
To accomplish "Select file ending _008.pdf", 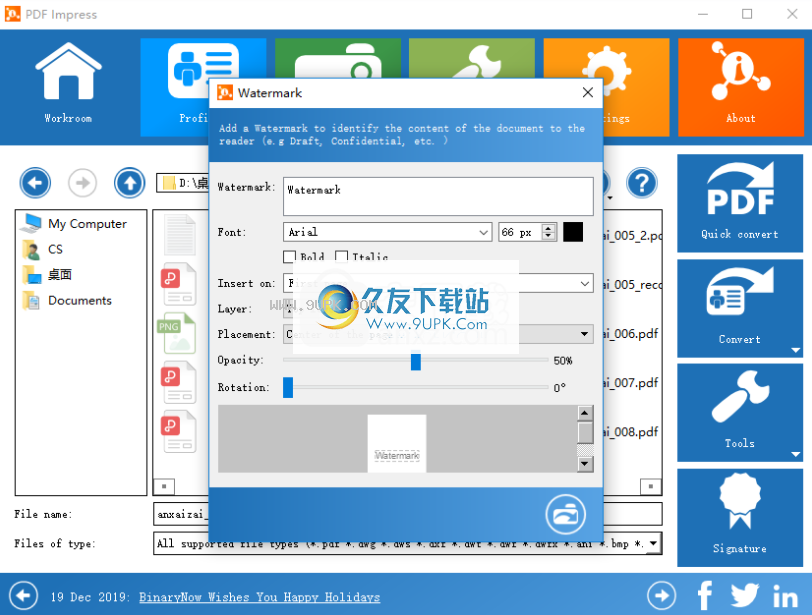I will (631, 432).
